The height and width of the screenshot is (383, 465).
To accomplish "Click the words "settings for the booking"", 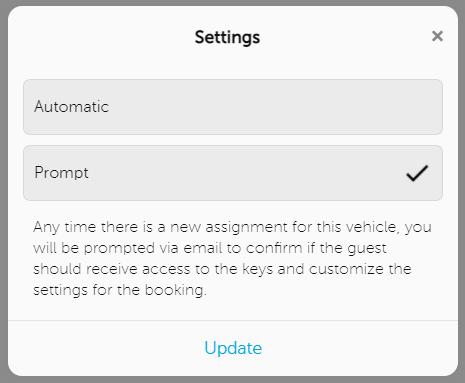I will point(120,290).
